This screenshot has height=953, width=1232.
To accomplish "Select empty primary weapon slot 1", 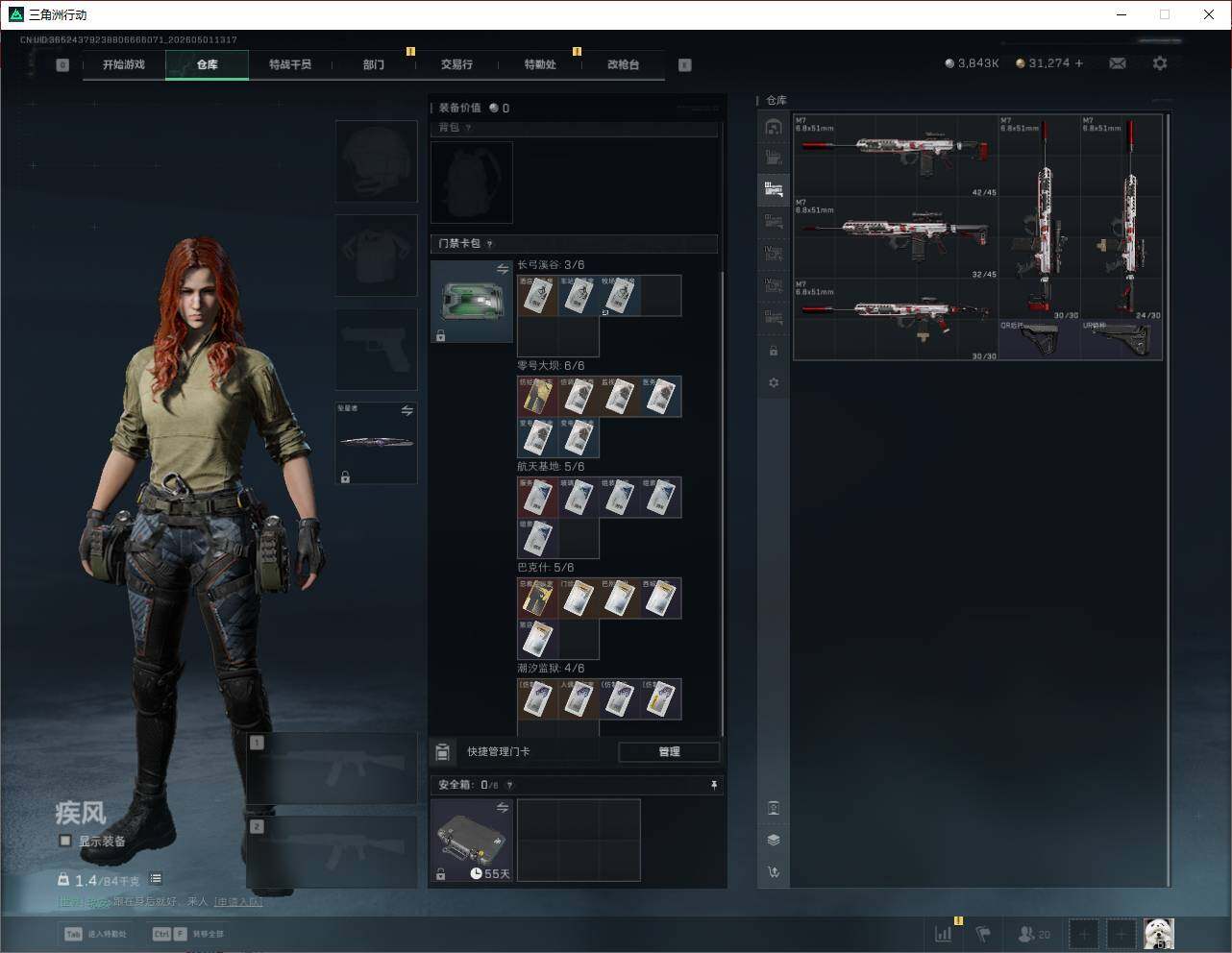I will click(x=333, y=769).
